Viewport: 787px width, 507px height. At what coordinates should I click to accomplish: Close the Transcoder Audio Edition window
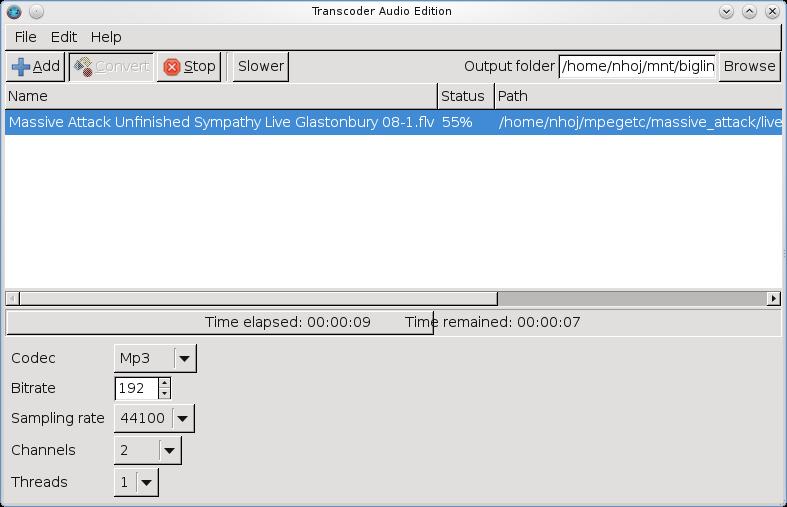(772, 11)
